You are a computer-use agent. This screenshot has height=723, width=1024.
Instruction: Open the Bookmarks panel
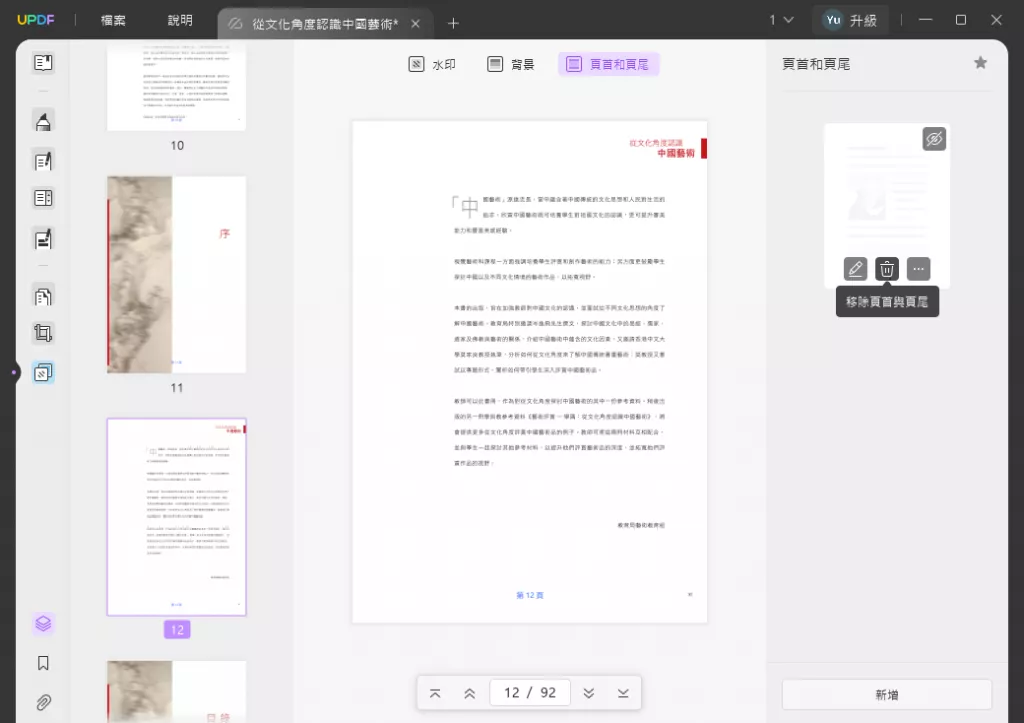[43, 664]
